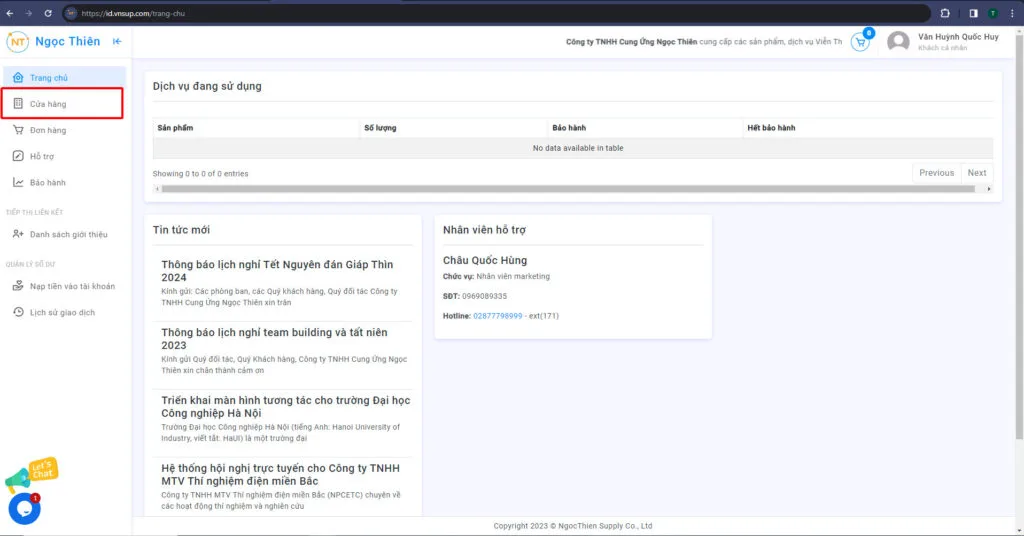Screen dimensions: 1024x536
Task: Click the Previous pagination button
Action: click(x=936, y=173)
